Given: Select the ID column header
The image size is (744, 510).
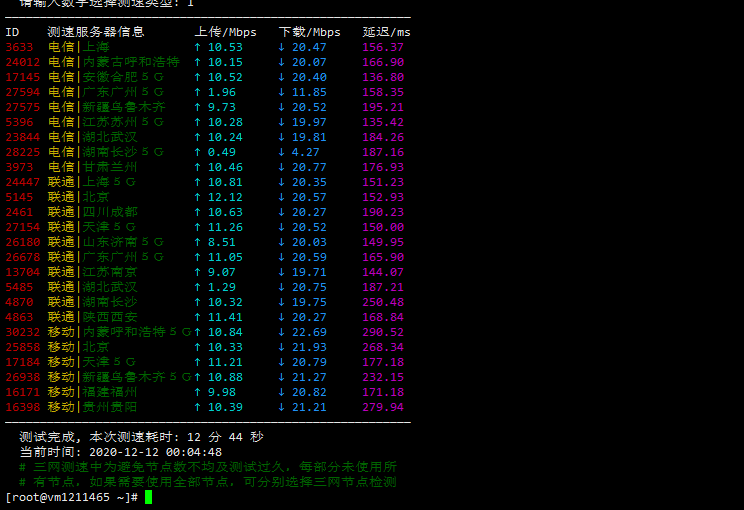Looking at the screenshot, I should (x=12, y=32).
